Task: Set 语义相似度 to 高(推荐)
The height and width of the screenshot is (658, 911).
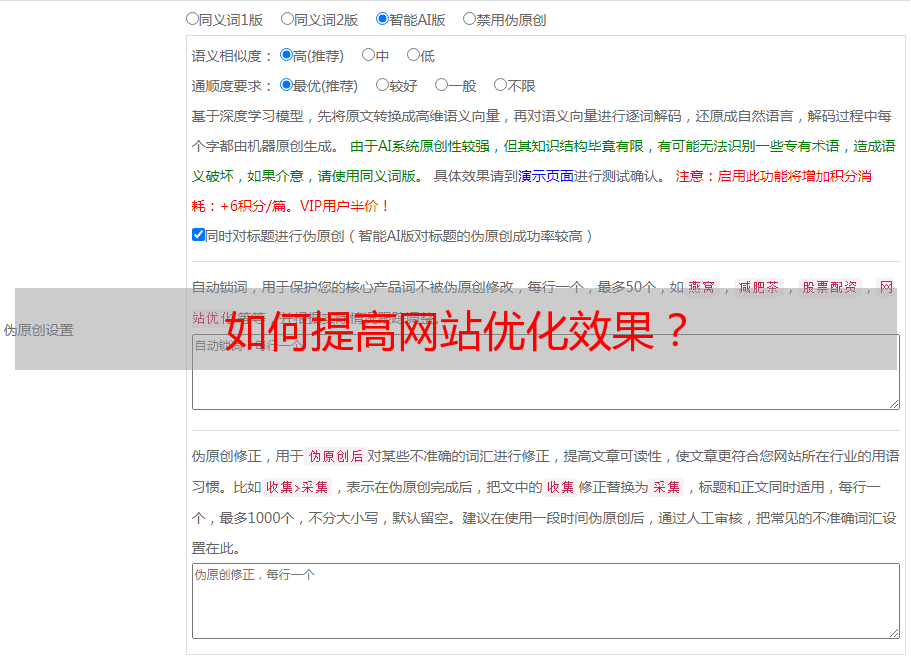Action: coord(286,56)
